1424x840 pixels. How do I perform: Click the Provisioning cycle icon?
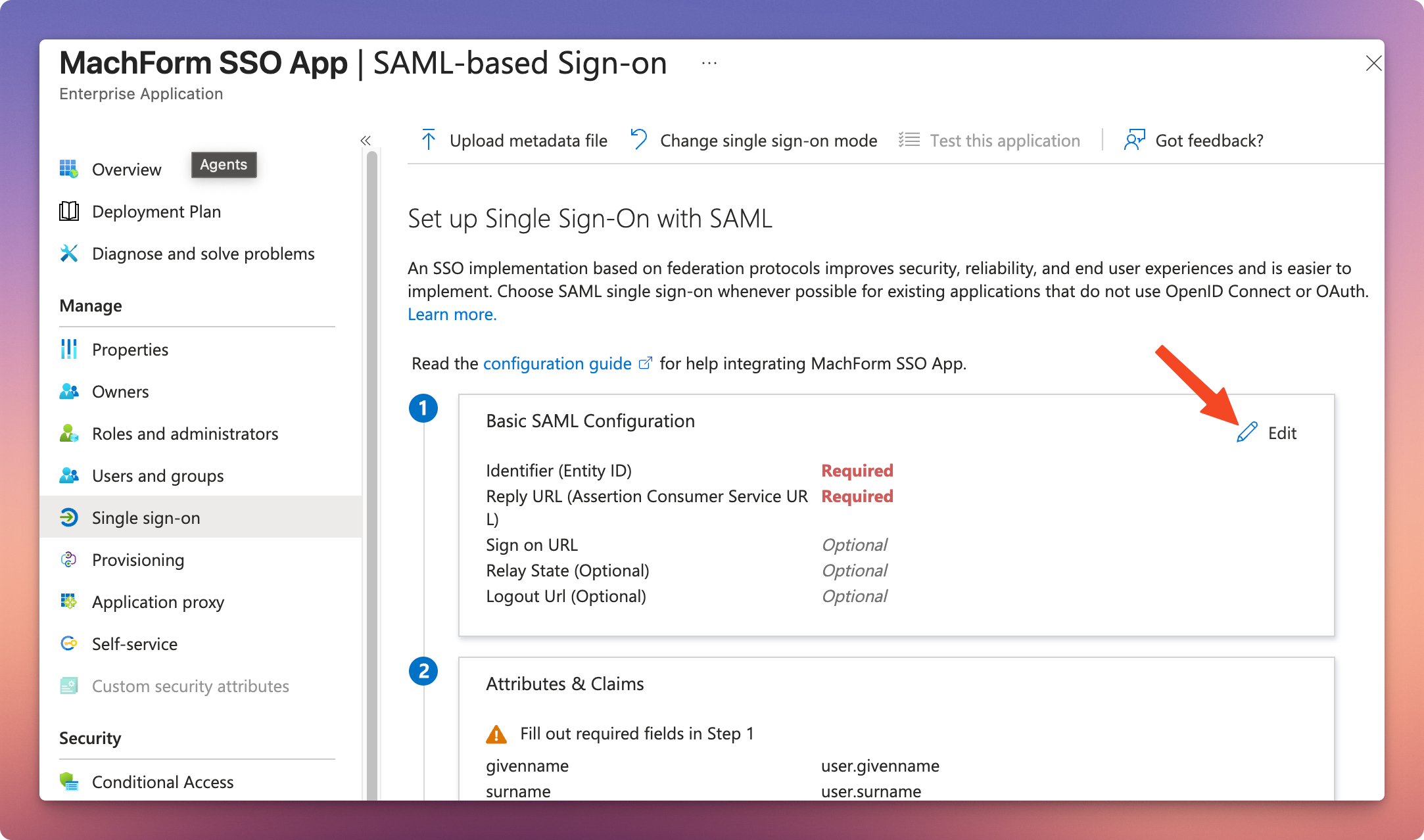(x=69, y=560)
